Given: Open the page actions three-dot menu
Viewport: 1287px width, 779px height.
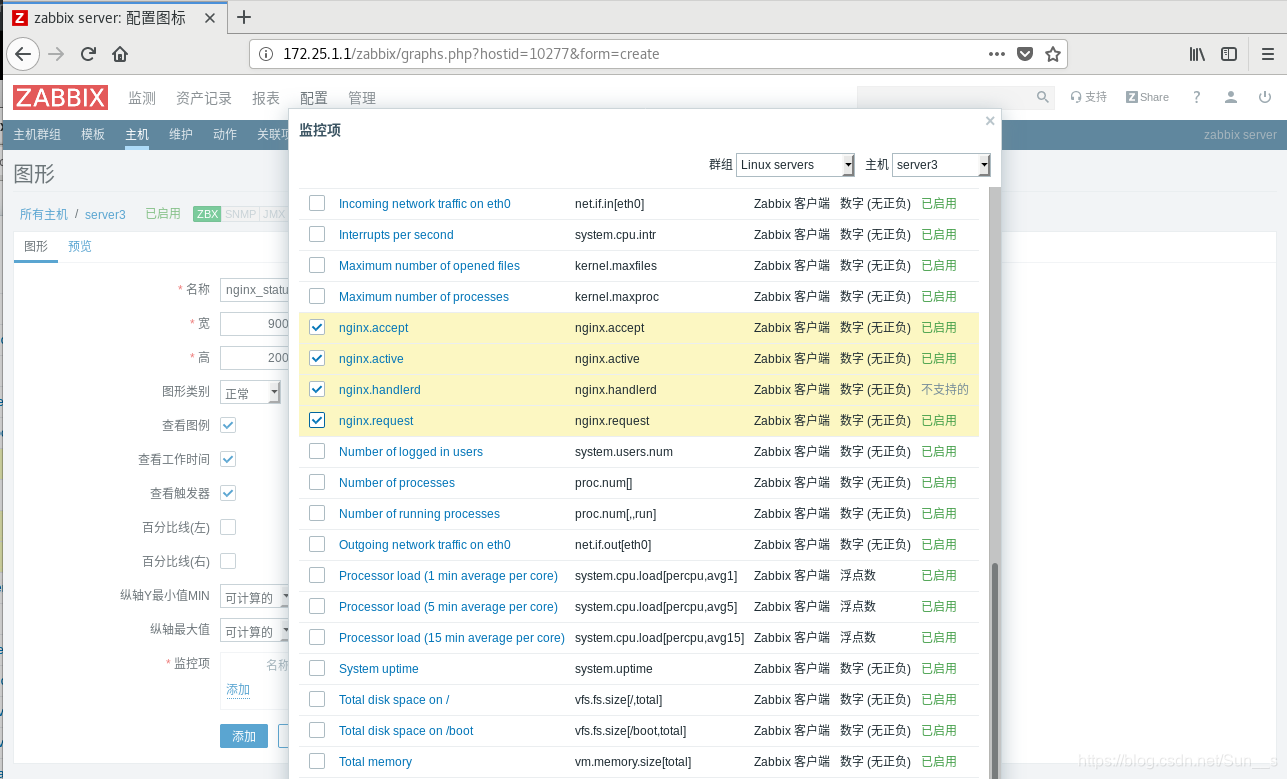Looking at the screenshot, I should coord(997,54).
